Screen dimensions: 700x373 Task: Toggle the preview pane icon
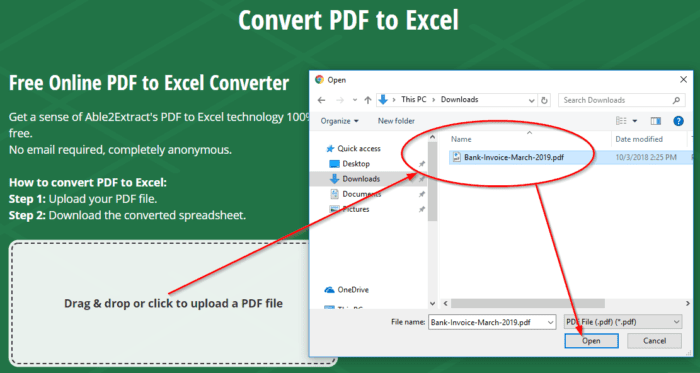pos(656,121)
